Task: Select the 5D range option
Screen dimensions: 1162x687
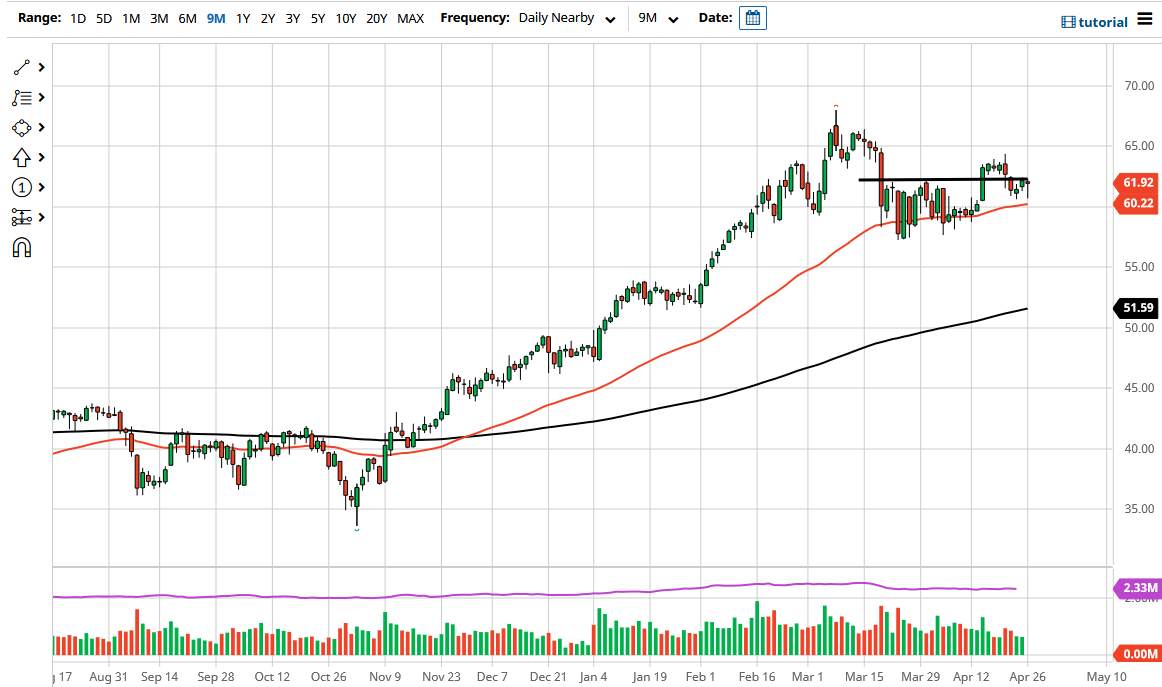Action: coord(103,18)
